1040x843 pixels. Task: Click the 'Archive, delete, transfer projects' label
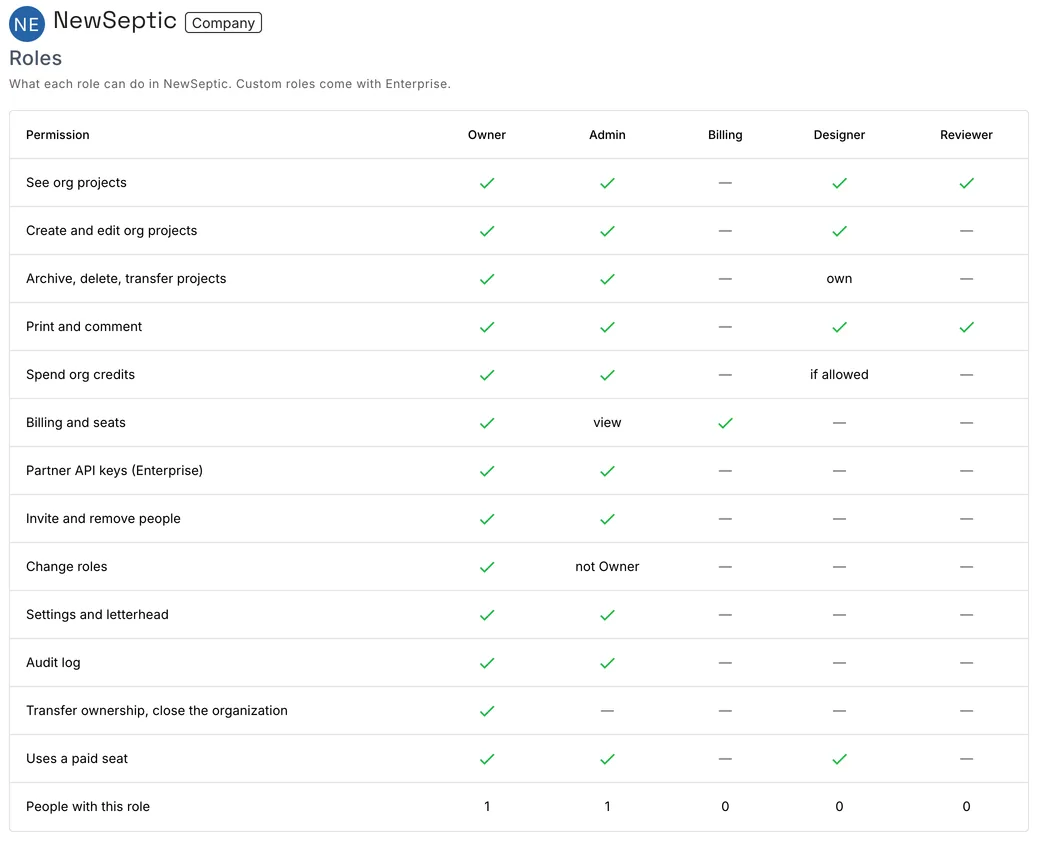(126, 279)
